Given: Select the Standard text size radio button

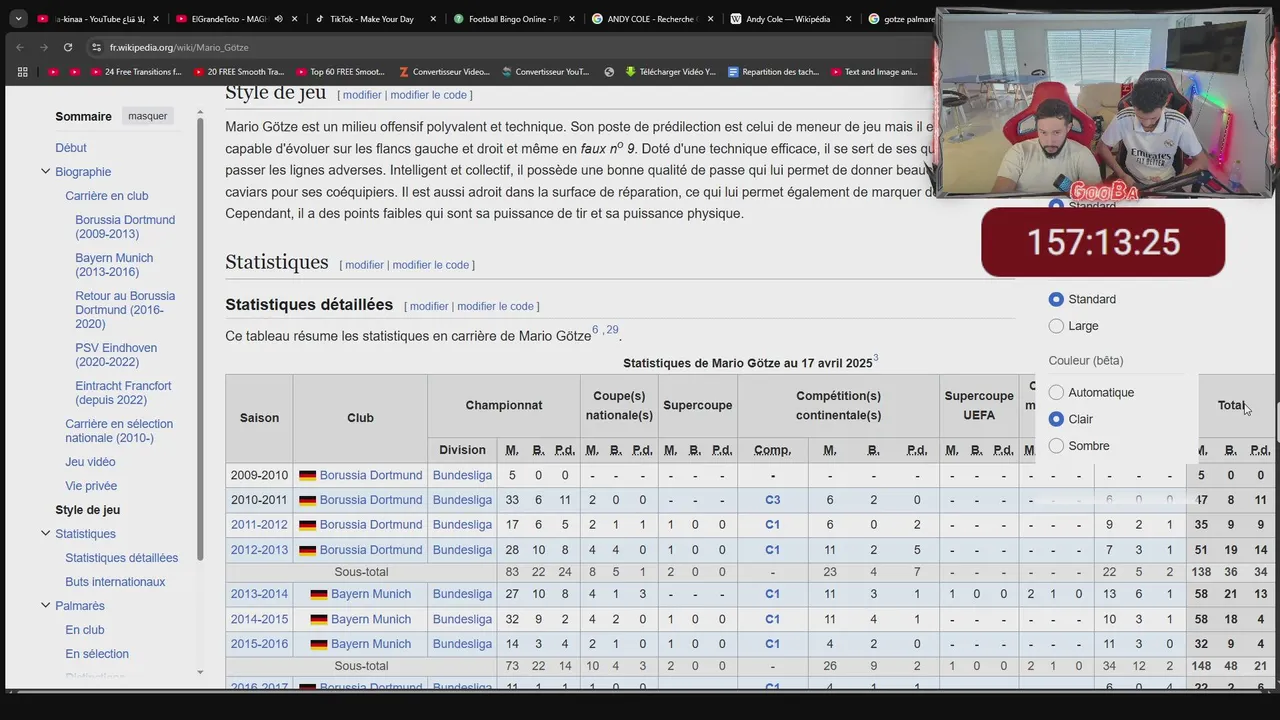Looking at the screenshot, I should [1056, 299].
